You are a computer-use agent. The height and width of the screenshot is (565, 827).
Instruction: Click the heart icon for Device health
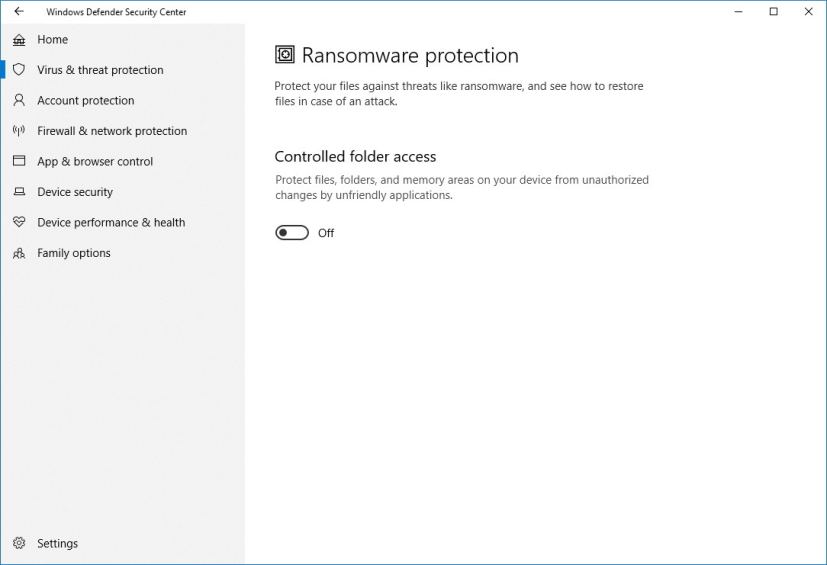point(19,222)
